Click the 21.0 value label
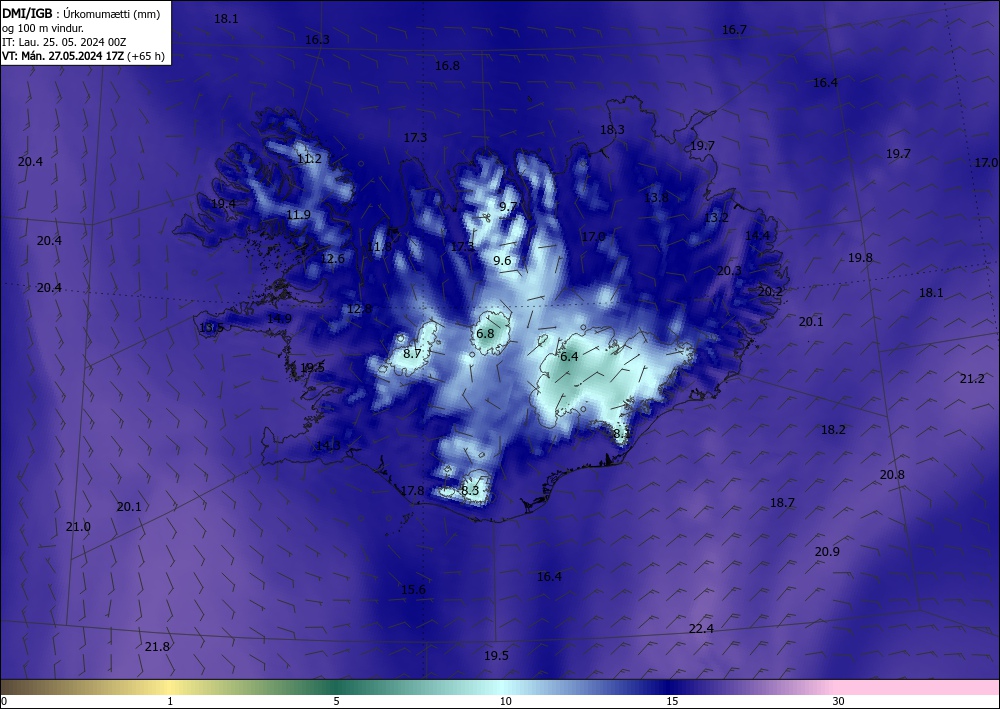 (x=78, y=527)
